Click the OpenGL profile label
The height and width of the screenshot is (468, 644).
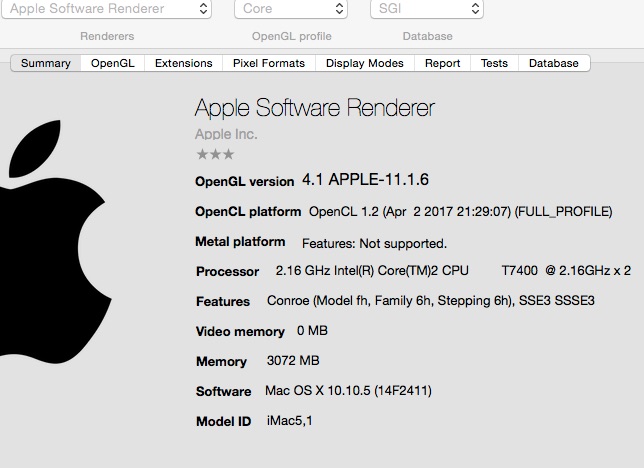(292, 37)
